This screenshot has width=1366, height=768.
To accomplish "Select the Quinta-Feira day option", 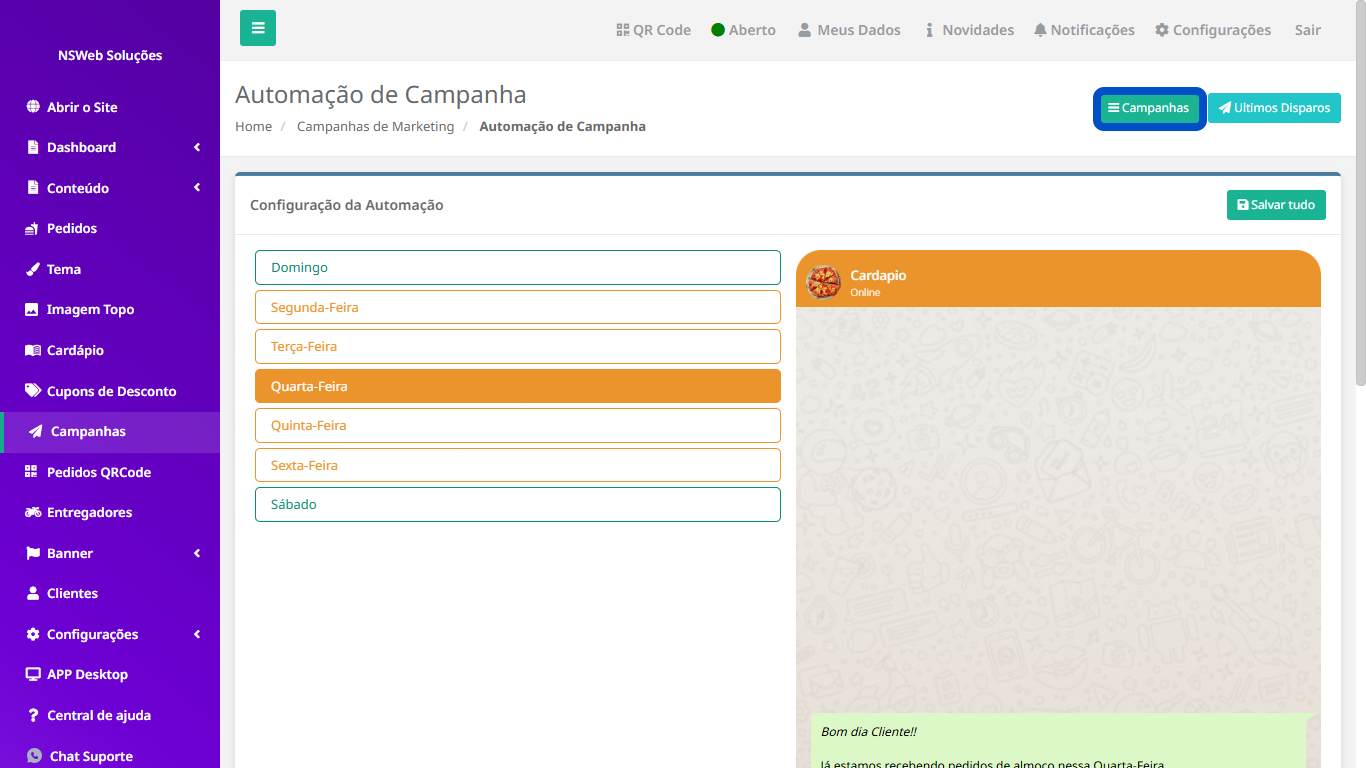I will click(518, 425).
